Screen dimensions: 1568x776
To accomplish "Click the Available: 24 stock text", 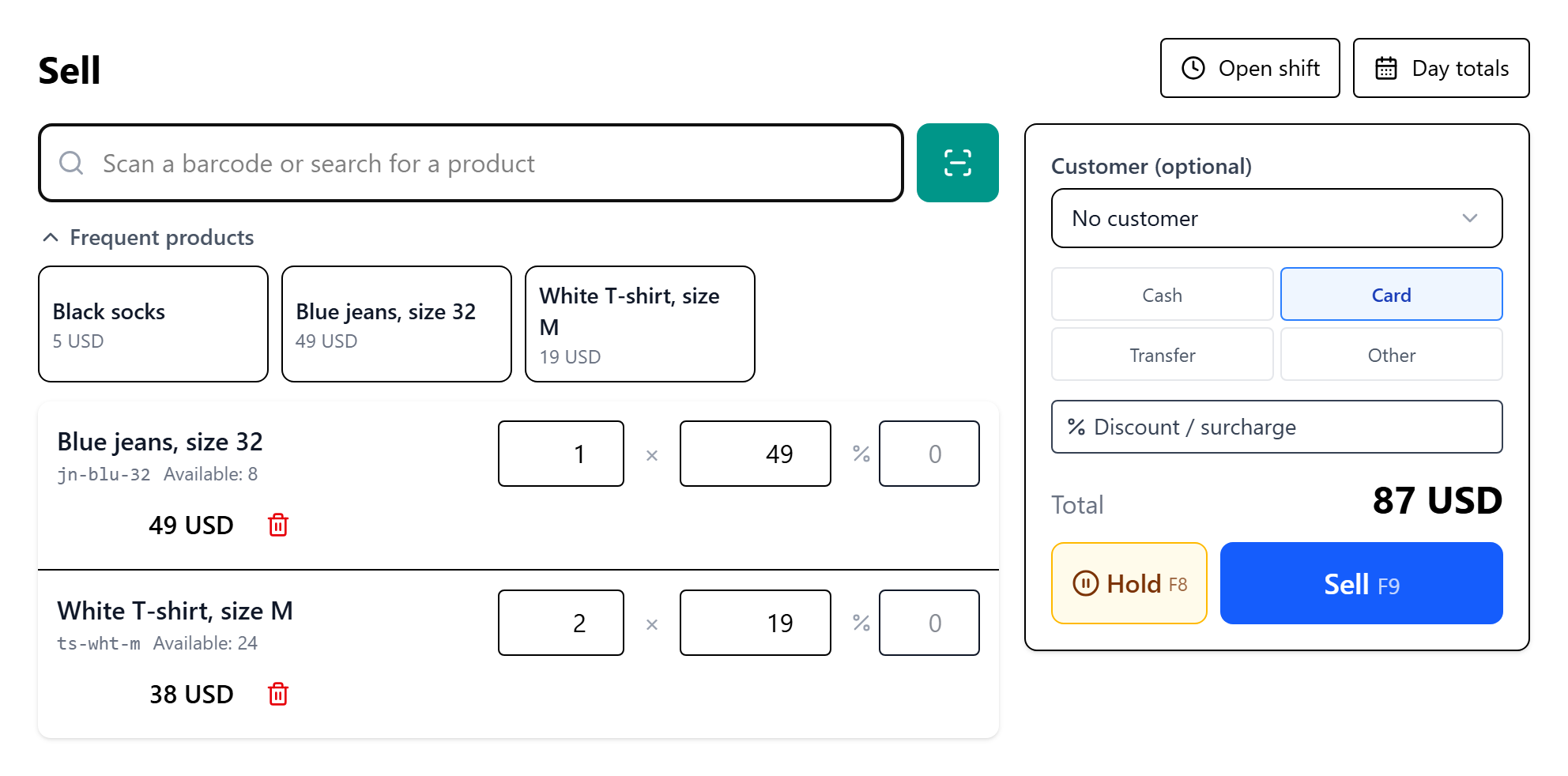I will (205, 643).
